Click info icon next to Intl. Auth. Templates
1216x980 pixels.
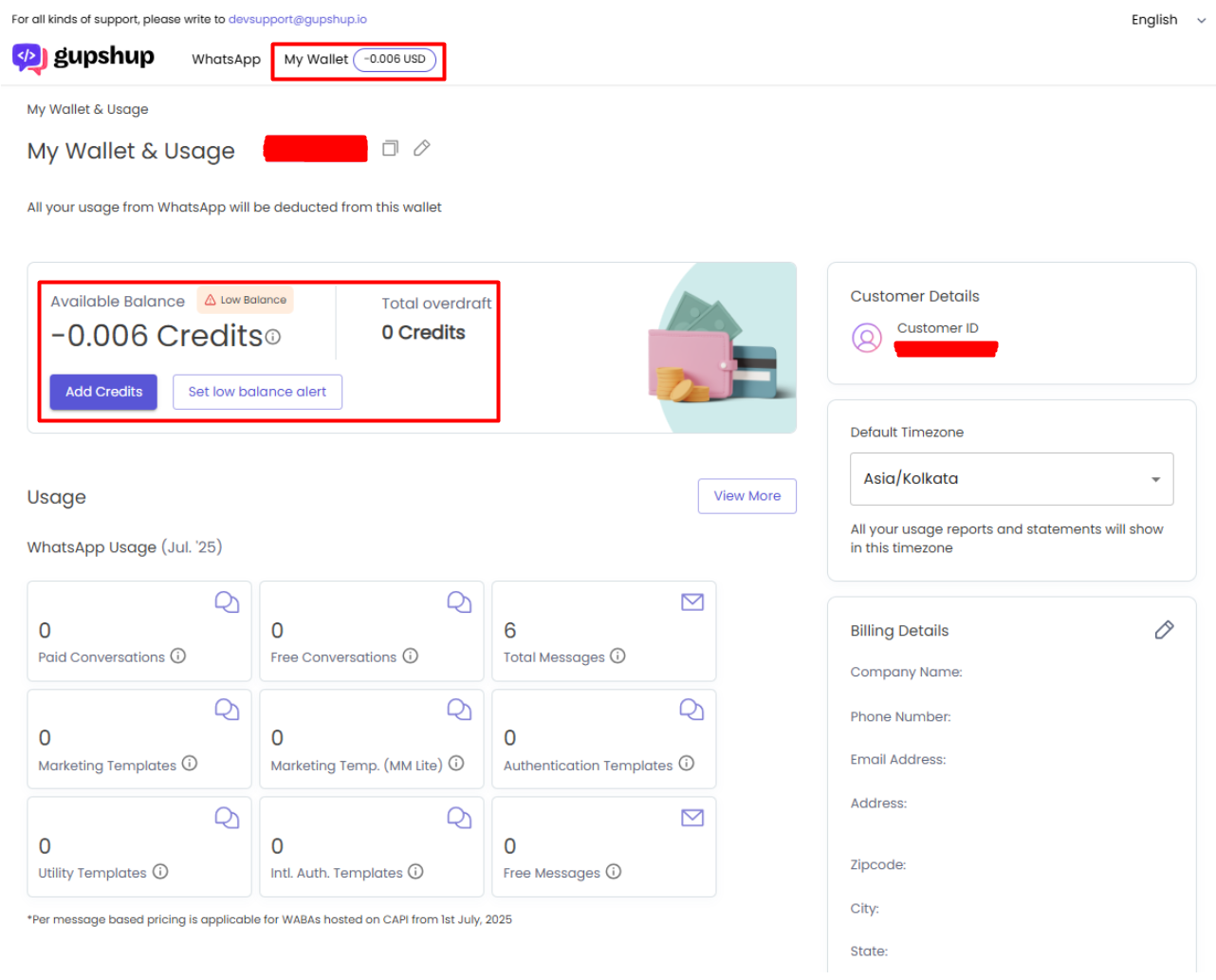pyautogui.click(x=415, y=872)
